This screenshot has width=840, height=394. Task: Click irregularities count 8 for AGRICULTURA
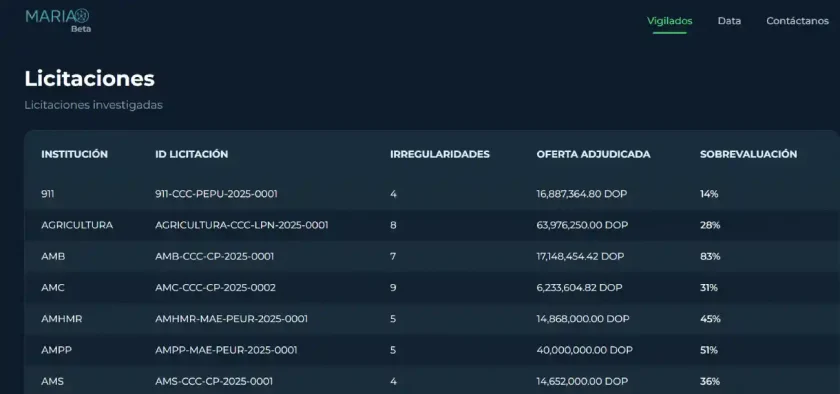coord(393,225)
